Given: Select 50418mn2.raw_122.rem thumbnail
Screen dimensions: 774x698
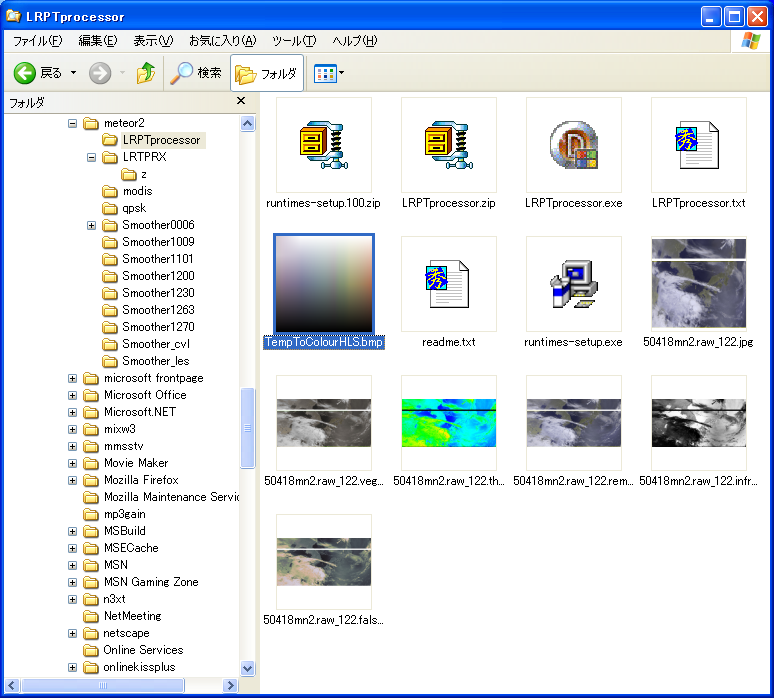Looking at the screenshot, I should pos(574,423).
